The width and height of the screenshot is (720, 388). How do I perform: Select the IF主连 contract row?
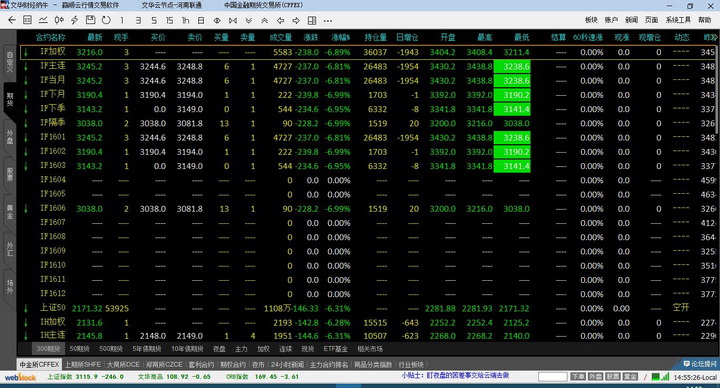[x=367, y=67]
